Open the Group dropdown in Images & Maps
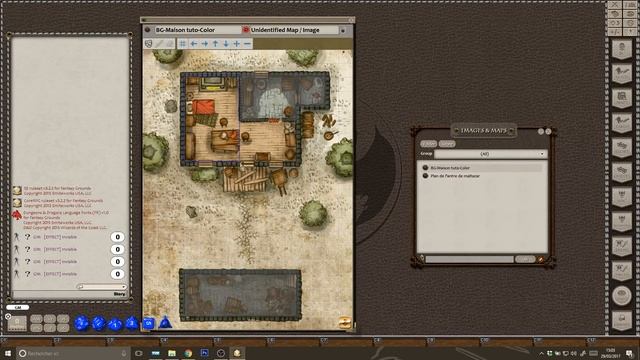640x360 pixels. pos(490,154)
